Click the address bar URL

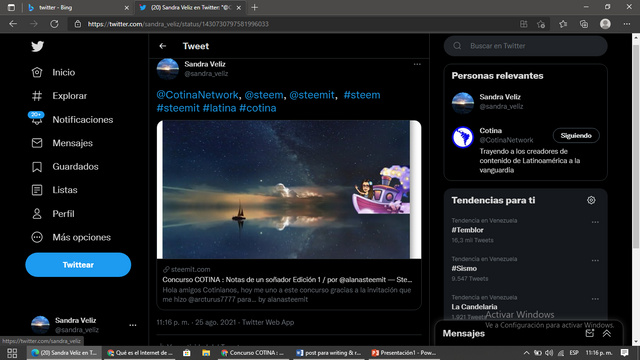click(178, 24)
